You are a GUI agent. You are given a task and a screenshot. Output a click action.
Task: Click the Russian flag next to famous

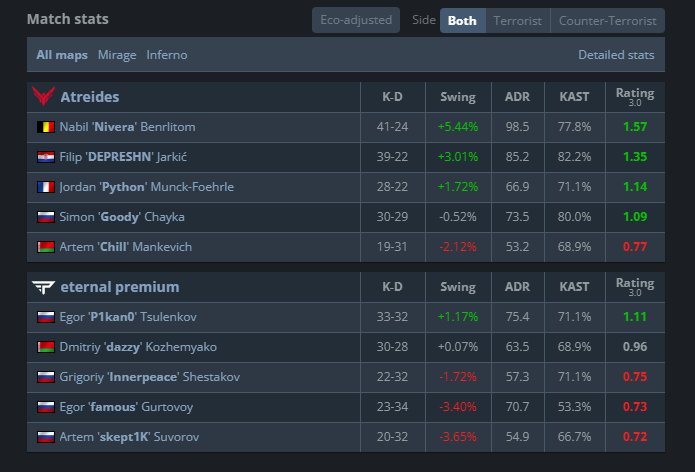click(x=46, y=407)
